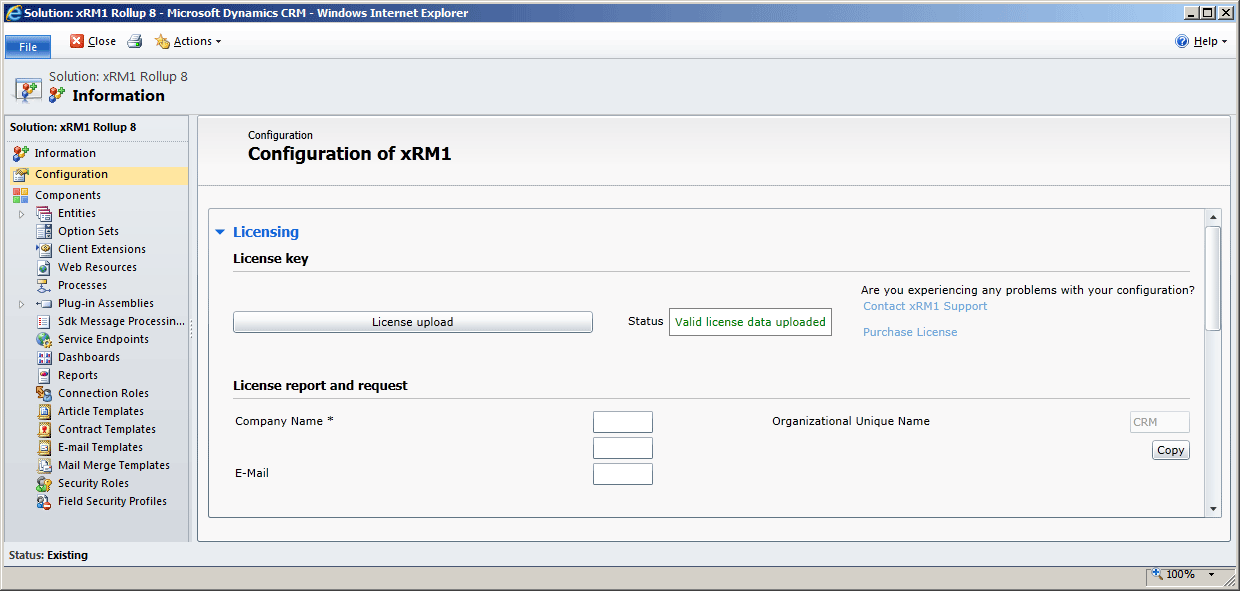Click the Mail Merge Templates icon
1240x591 pixels.
click(x=44, y=465)
